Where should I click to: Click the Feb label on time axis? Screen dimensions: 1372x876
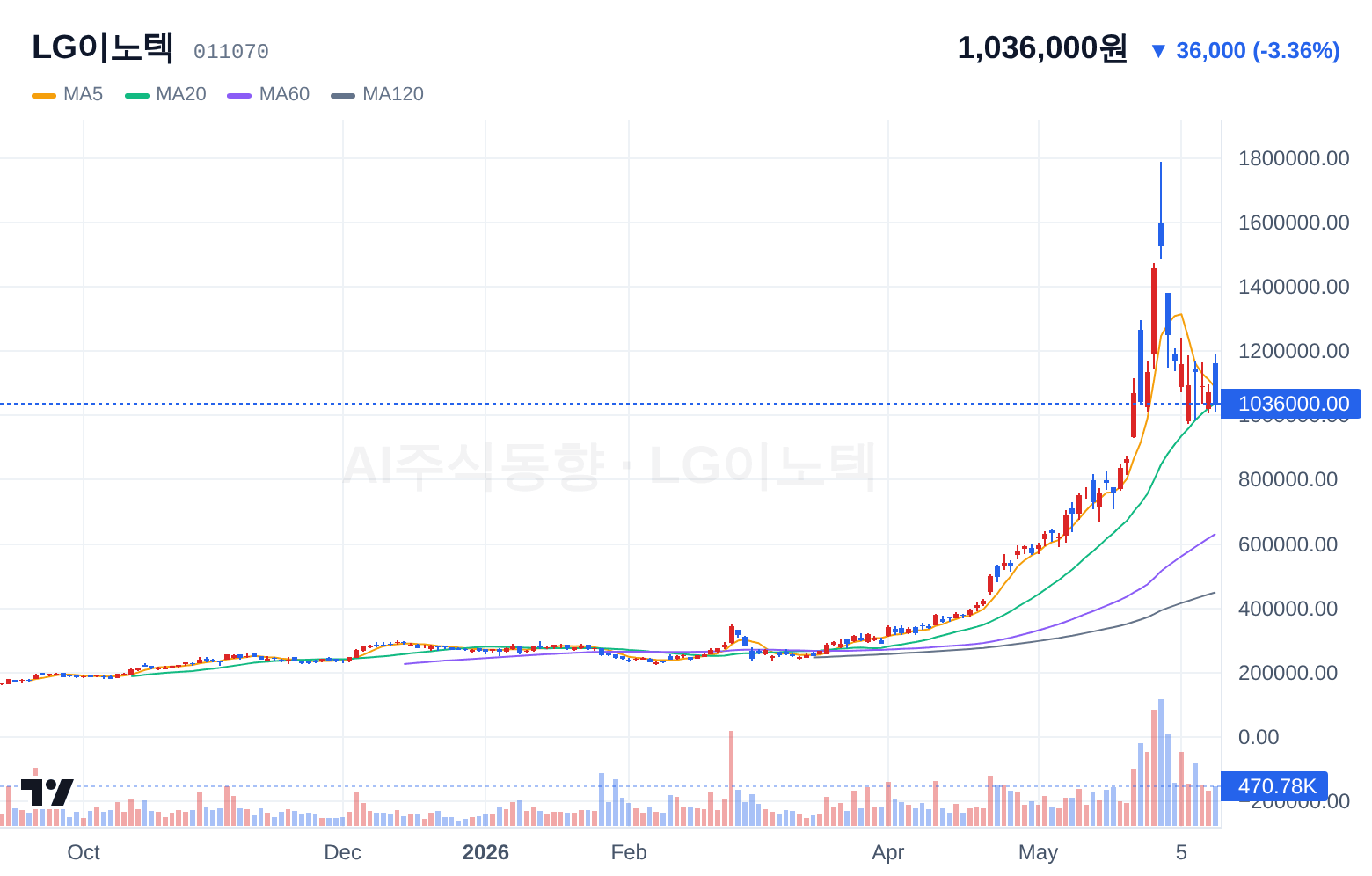tap(629, 852)
